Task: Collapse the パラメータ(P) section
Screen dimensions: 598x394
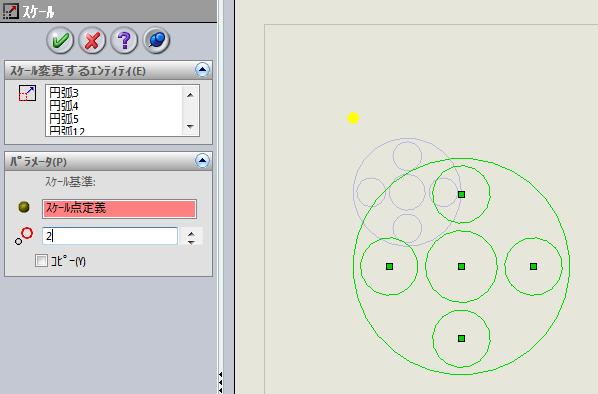Action: click(x=202, y=161)
